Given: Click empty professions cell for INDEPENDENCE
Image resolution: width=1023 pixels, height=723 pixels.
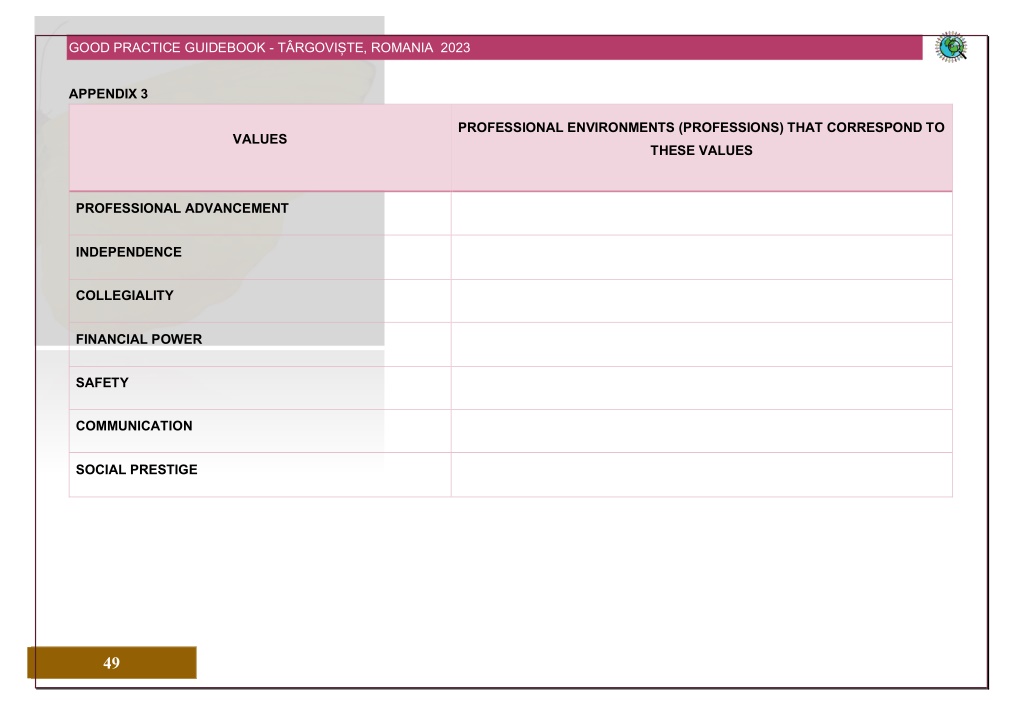Looking at the screenshot, I should tap(701, 258).
